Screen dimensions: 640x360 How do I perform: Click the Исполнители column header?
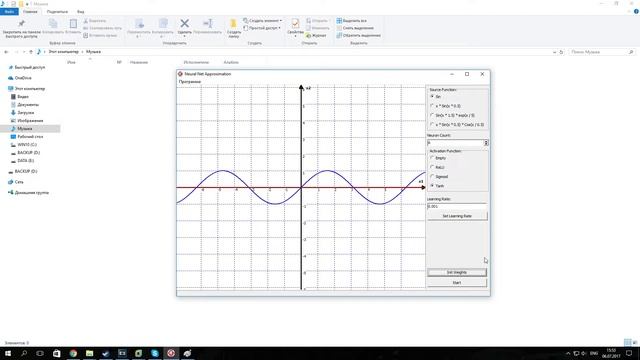196,62
